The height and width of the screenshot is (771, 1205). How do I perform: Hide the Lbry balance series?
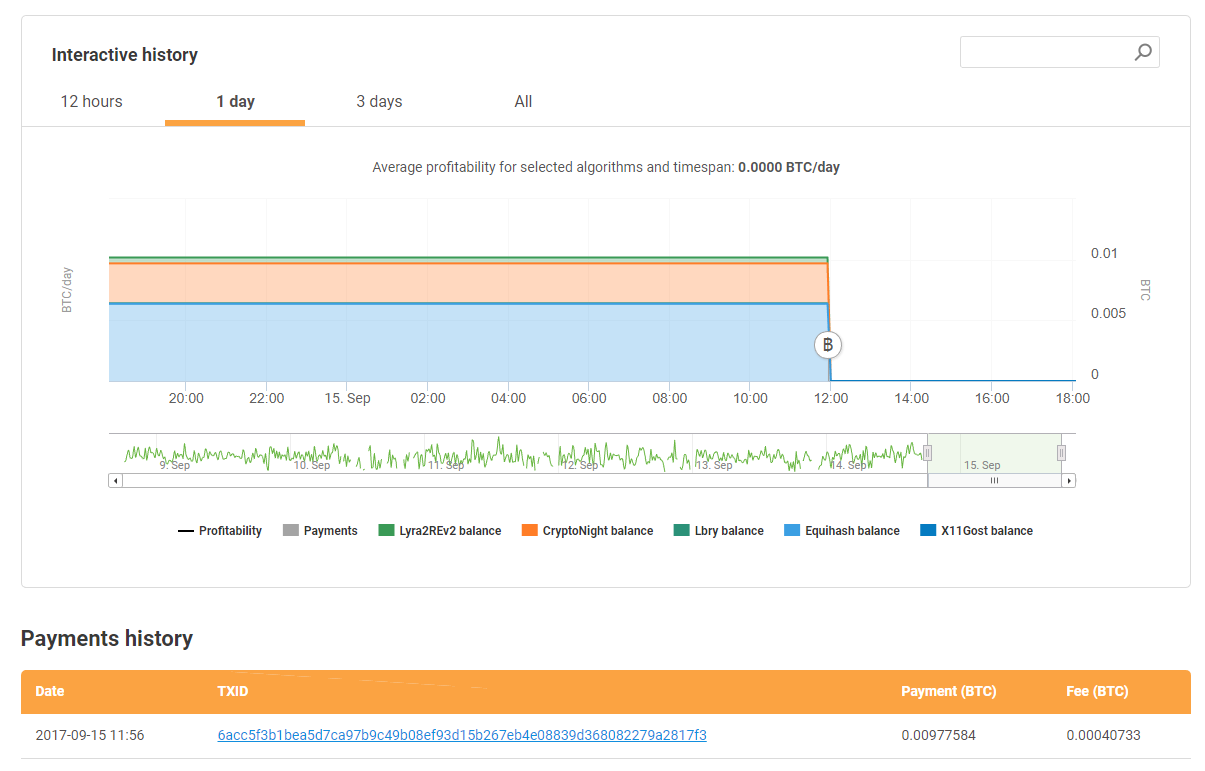718,531
